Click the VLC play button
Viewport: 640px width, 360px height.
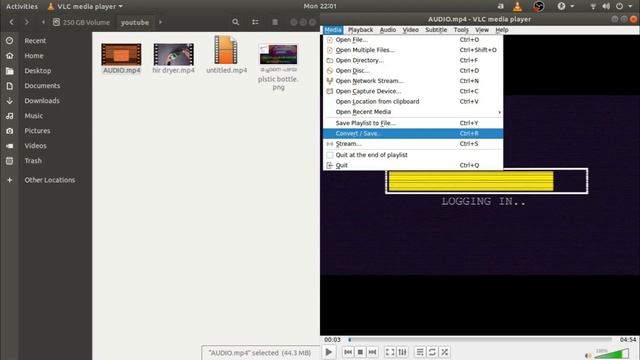(x=329, y=352)
